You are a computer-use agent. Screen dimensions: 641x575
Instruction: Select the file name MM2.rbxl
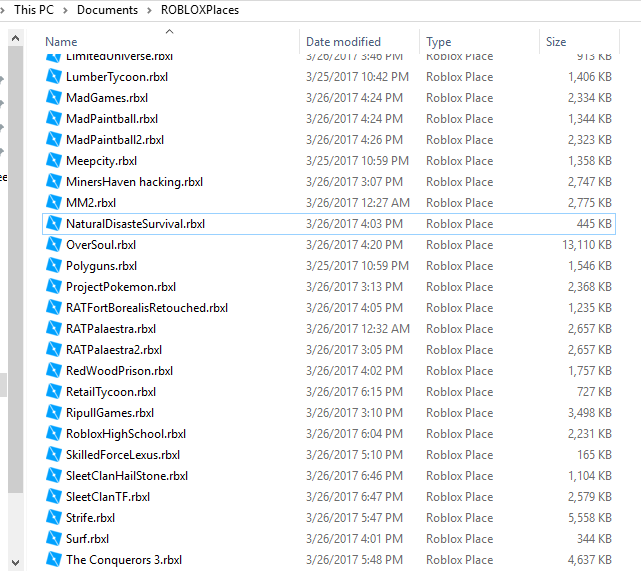91,203
